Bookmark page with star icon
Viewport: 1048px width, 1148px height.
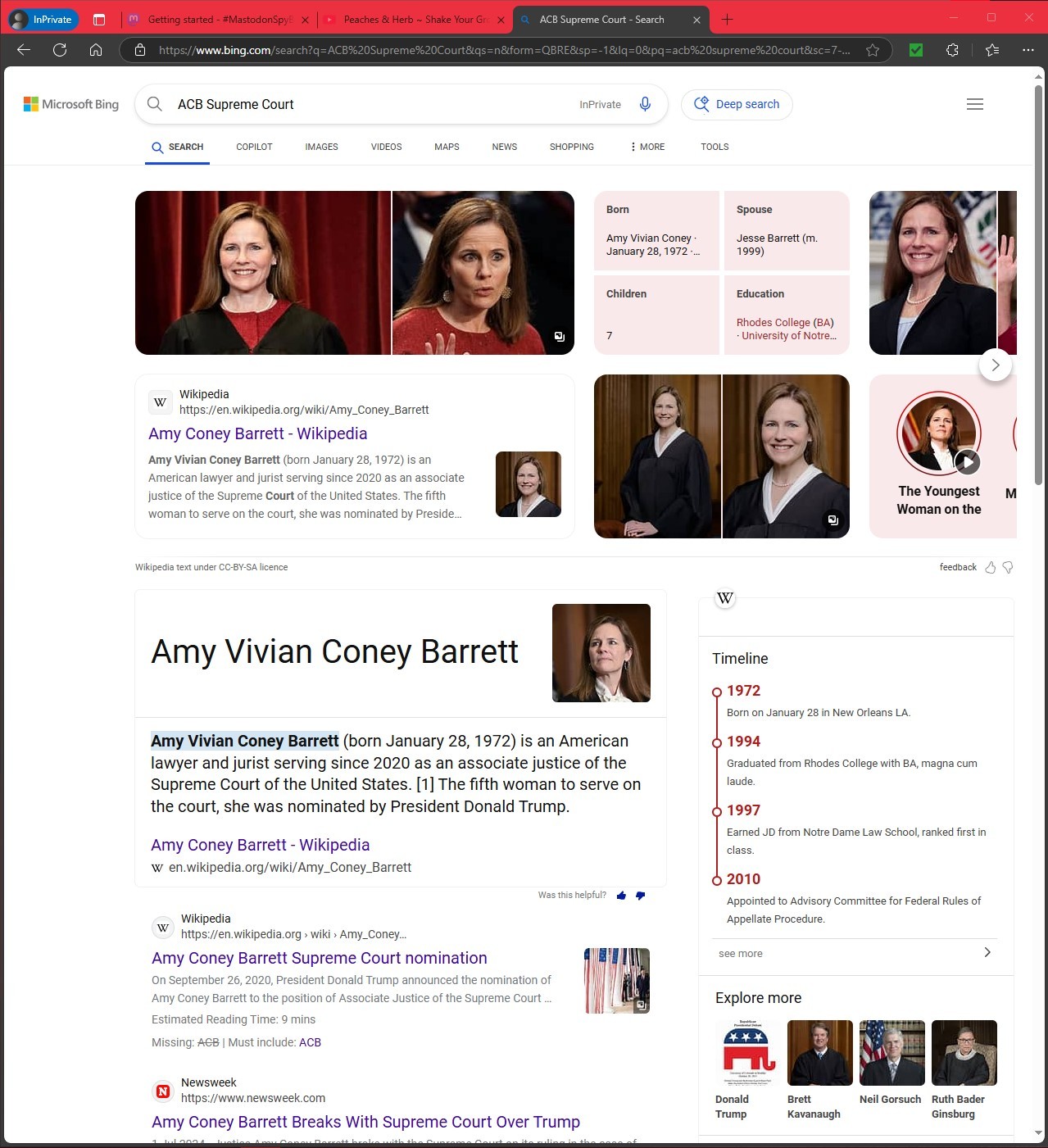(x=873, y=50)
